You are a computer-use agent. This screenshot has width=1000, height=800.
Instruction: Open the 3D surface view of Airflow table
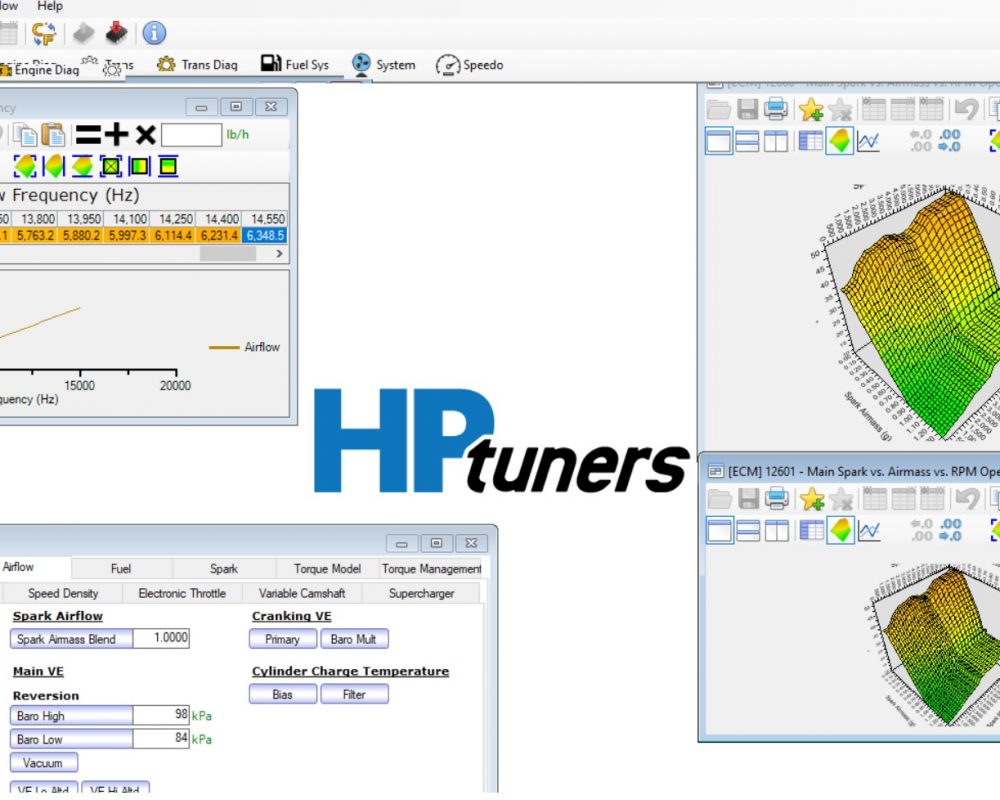tap(25, 166)
